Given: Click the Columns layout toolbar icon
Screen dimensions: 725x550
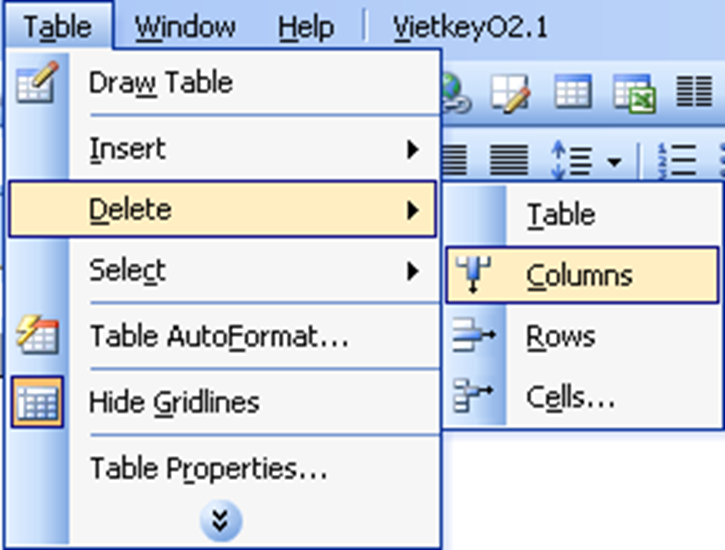Looking at the screenshot, I should click(x=693, y=93).
